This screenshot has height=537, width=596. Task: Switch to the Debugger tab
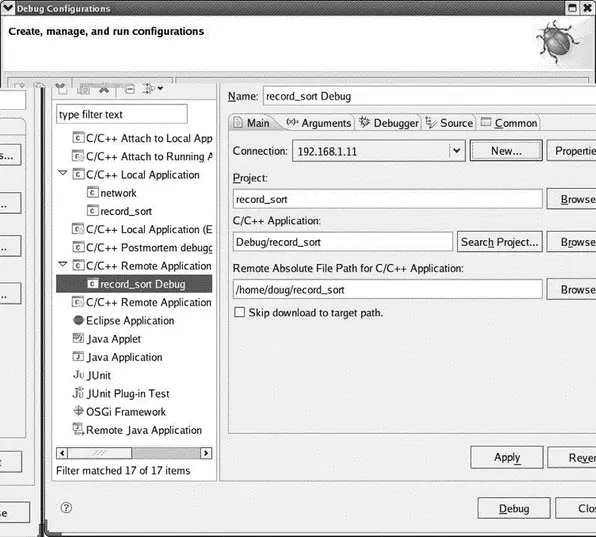[x=388, y=123]
